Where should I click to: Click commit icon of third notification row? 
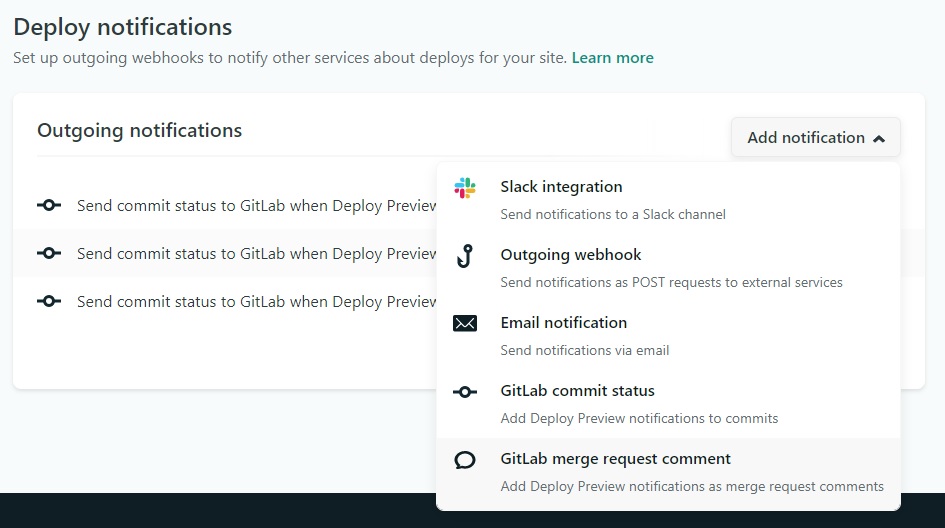click(x=49, y=301)
